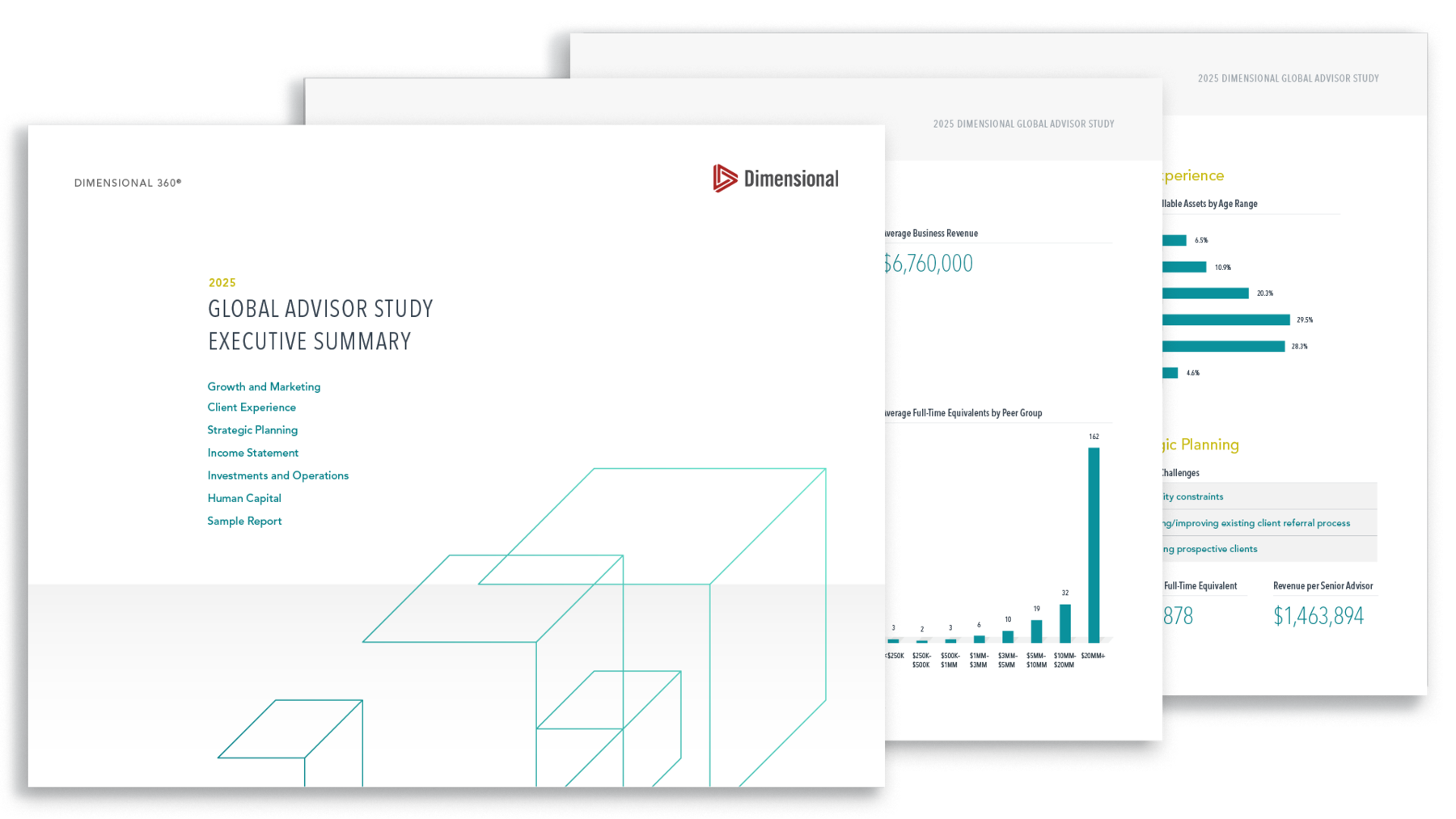Open the 'Client Experience' contents entry
This screenshot has height=819, width=1456.
[252, 407]
